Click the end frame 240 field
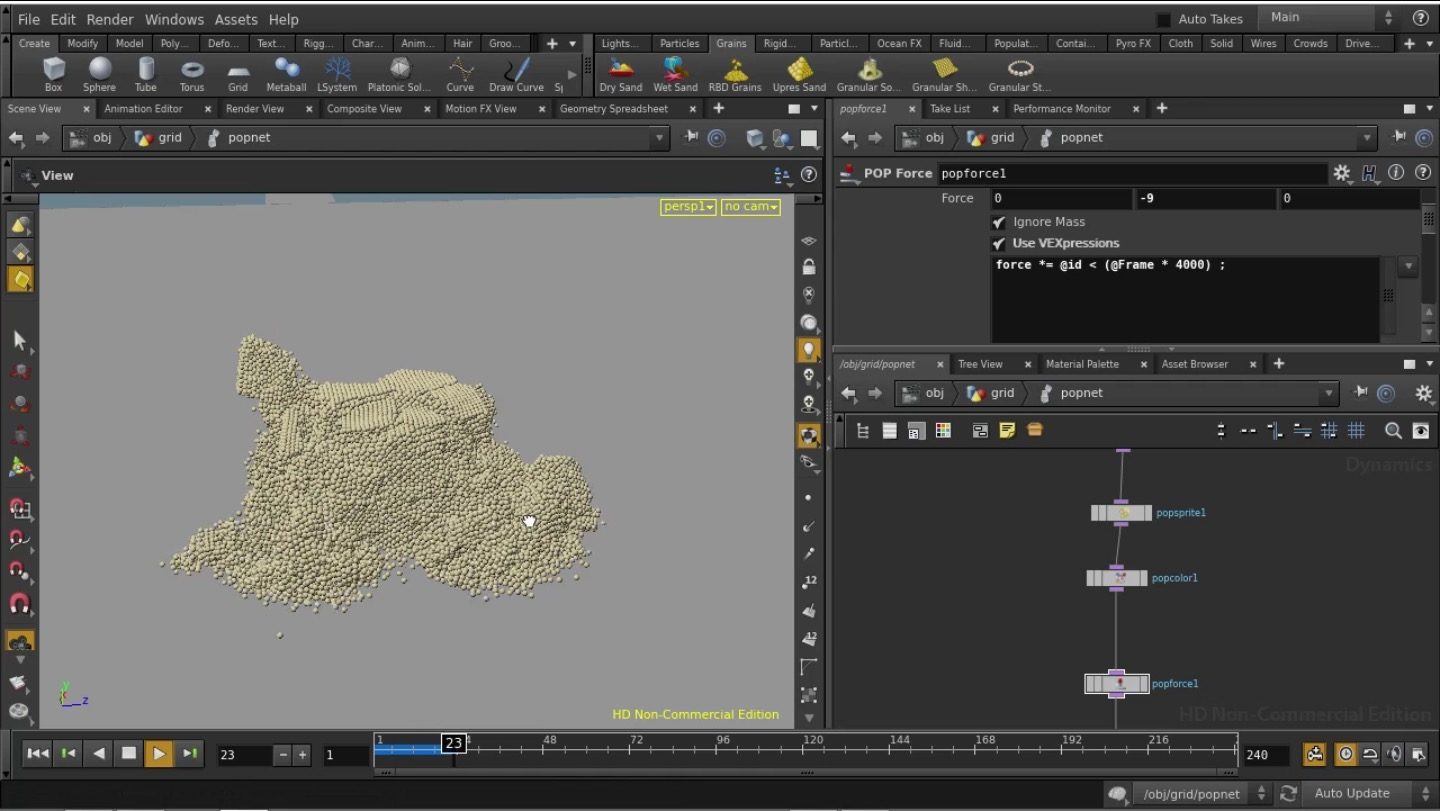 (1266, 755)
